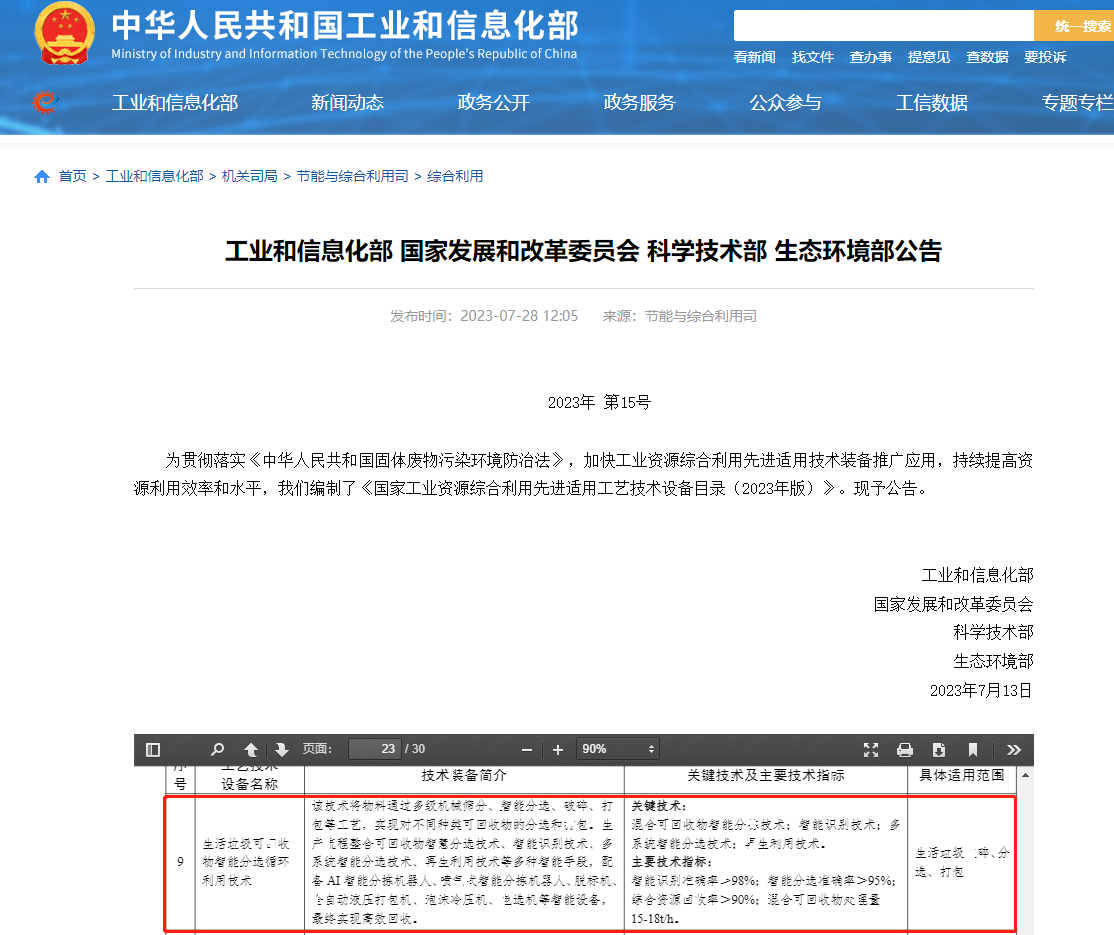Select 政务服务 navigation menu

639,102
